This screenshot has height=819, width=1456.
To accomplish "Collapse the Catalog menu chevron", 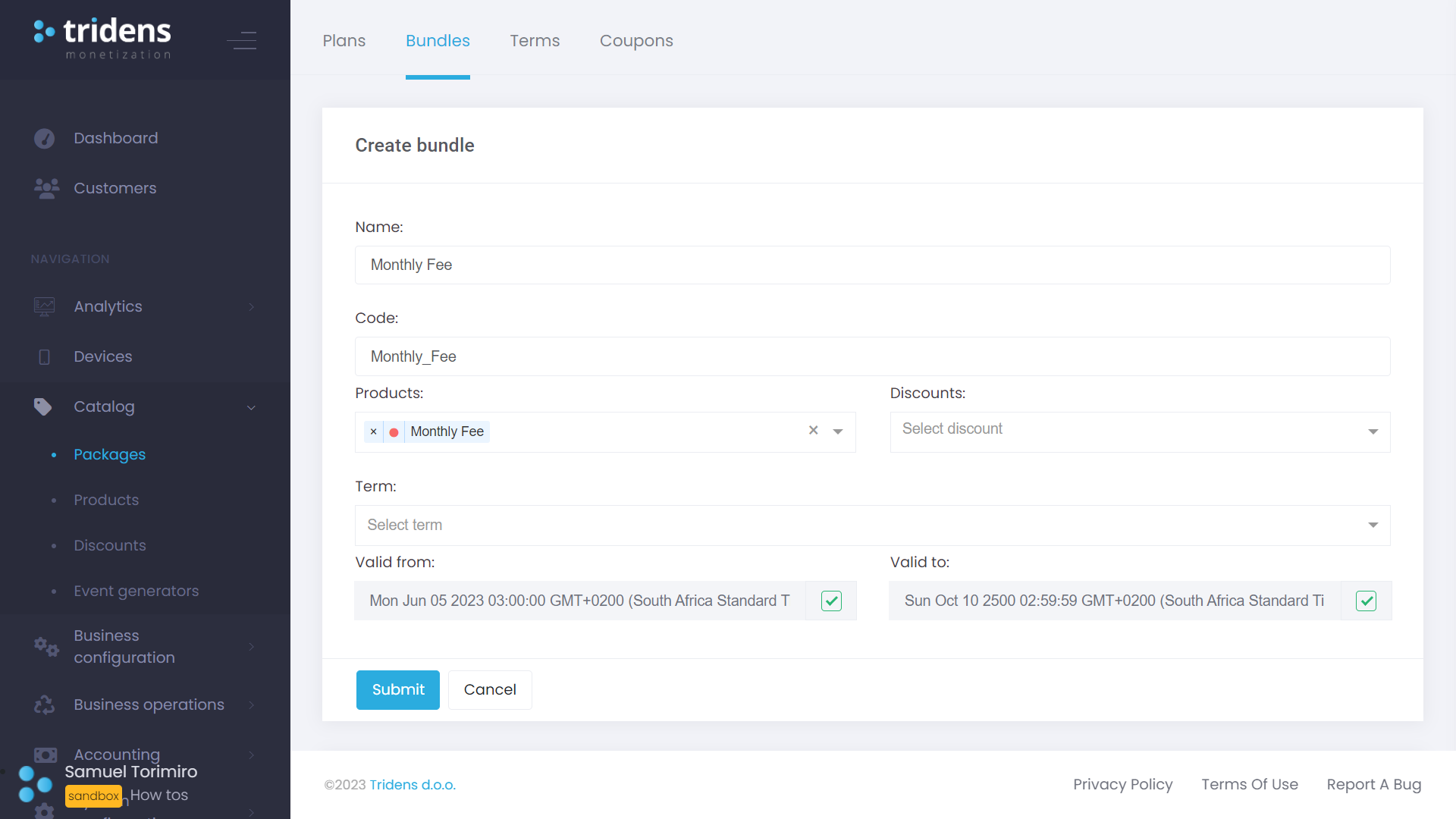I will pyautogui.click(x=252, y=407).
